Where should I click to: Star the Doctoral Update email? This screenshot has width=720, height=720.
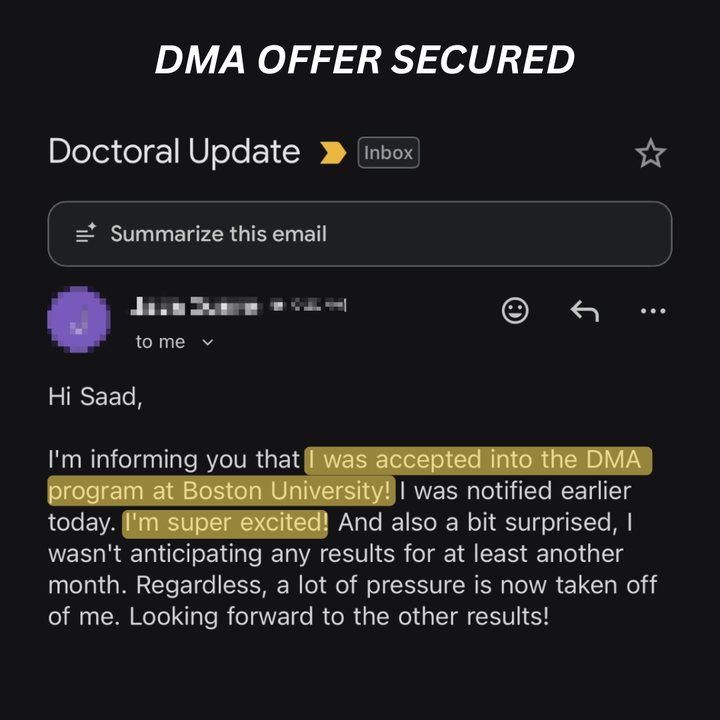650,153
